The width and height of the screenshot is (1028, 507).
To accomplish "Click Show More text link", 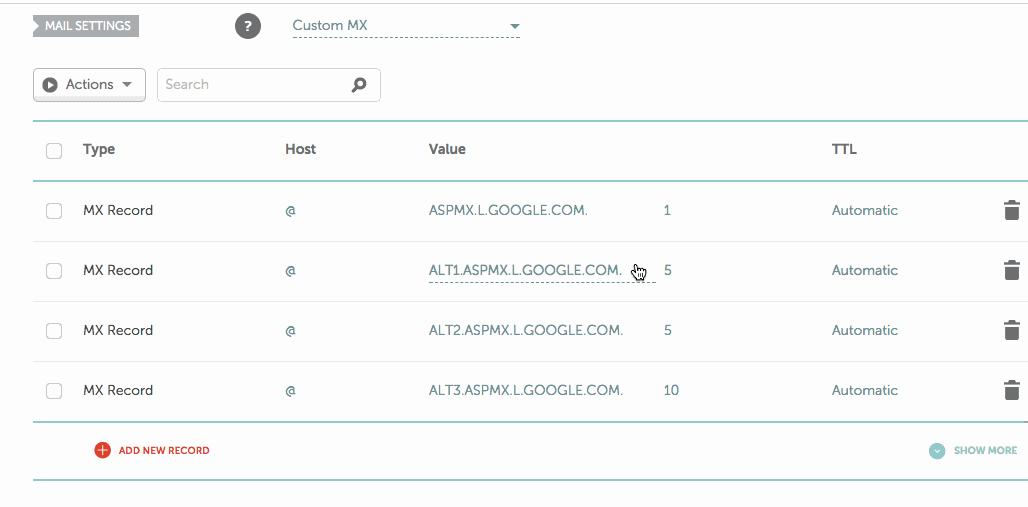I will pos(985,450).
